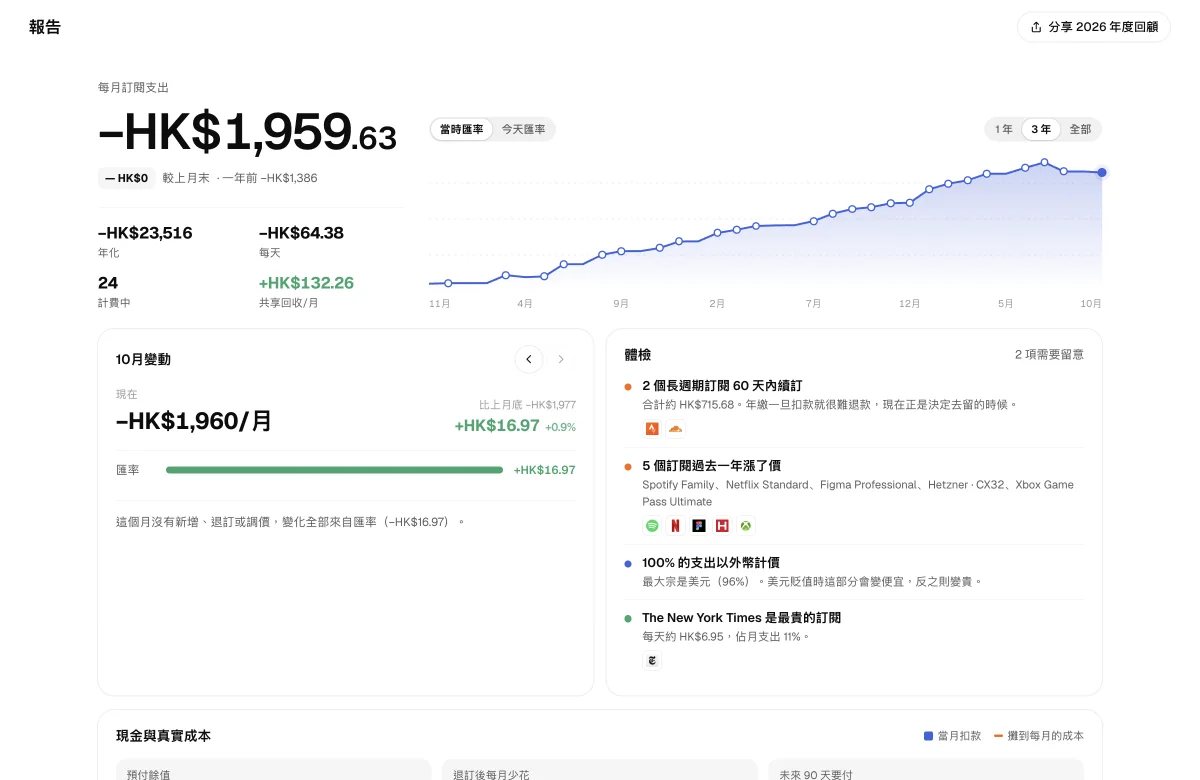This screenshot has width=1200, height=780.
Task: Click the Hetzner subscription icon
Action: (722, 525)
